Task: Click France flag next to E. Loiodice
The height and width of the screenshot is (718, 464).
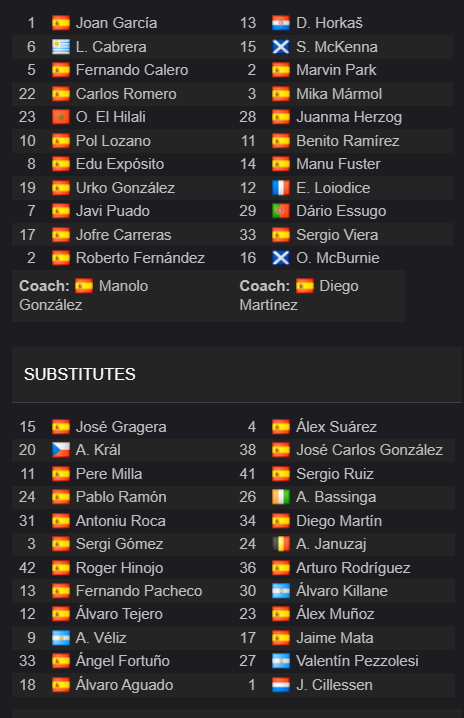Action: tap(281, 188)
